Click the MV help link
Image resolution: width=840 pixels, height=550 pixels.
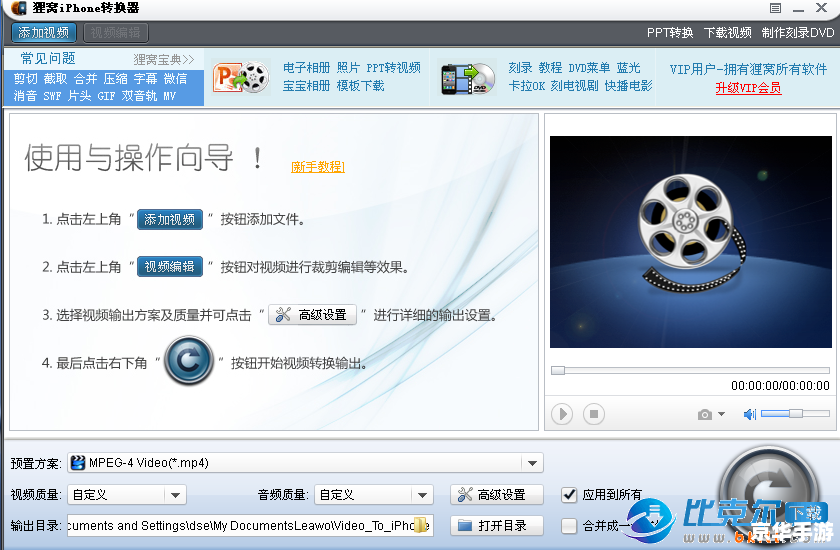(169, 96)
